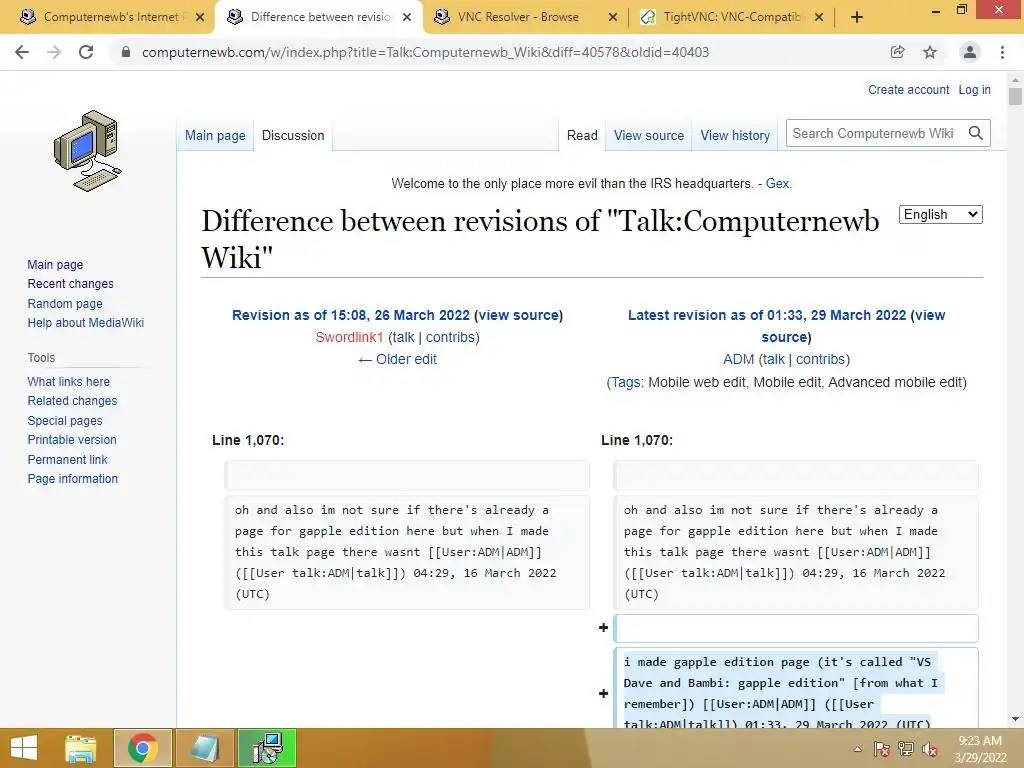Open Chrome three-dot menu
The image size is (1024, 768).
point(1002,52)
